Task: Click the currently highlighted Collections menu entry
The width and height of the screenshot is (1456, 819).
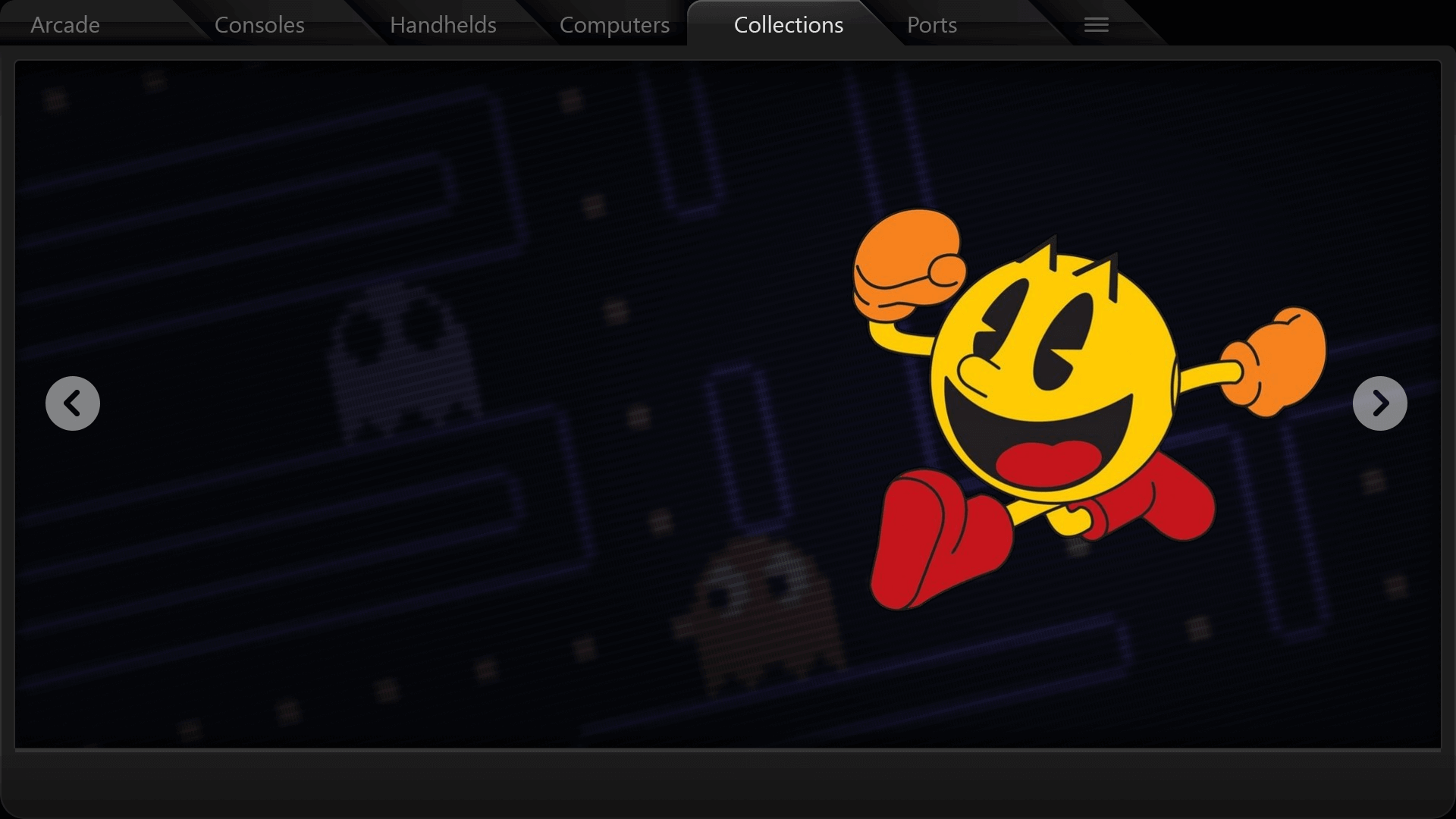Action: click(788, 24)
